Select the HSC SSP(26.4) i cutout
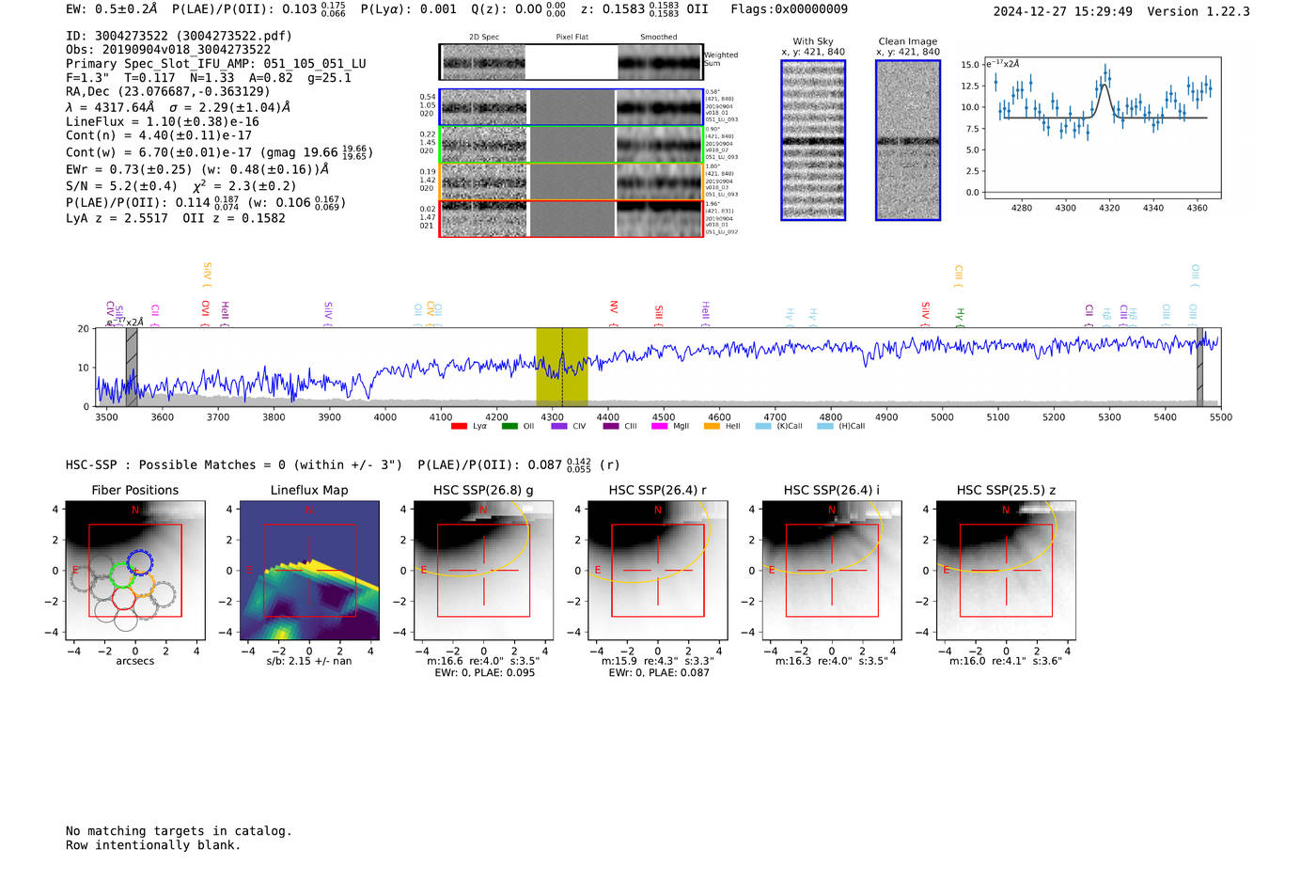 (x=832, y=571)
